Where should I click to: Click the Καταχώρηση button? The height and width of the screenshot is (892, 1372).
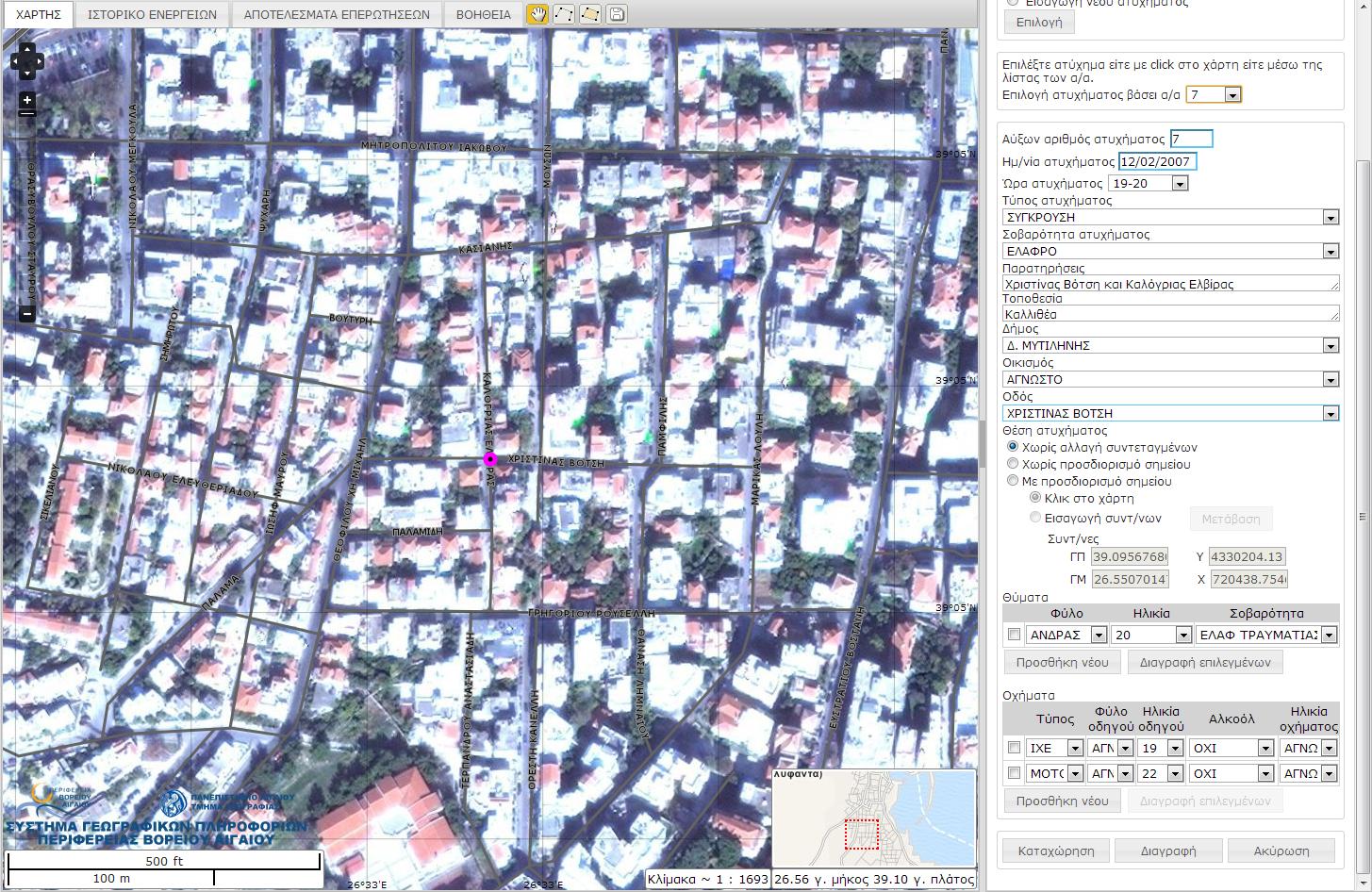(x=1056, y=851)
